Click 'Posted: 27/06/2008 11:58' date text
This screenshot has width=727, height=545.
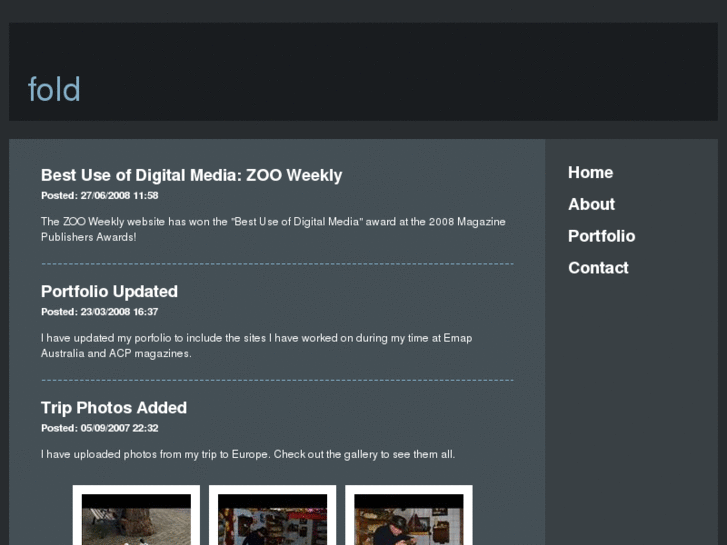click(100, 196)
